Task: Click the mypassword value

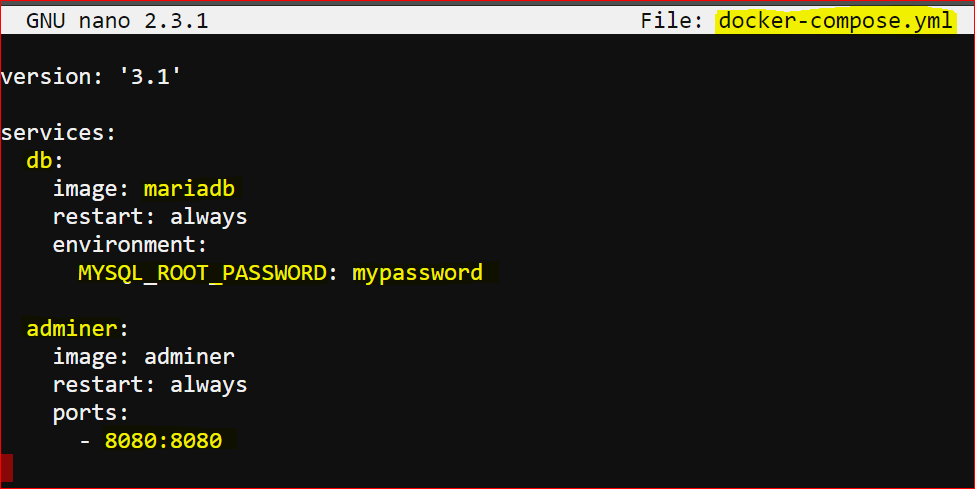Action: [417, 273]
